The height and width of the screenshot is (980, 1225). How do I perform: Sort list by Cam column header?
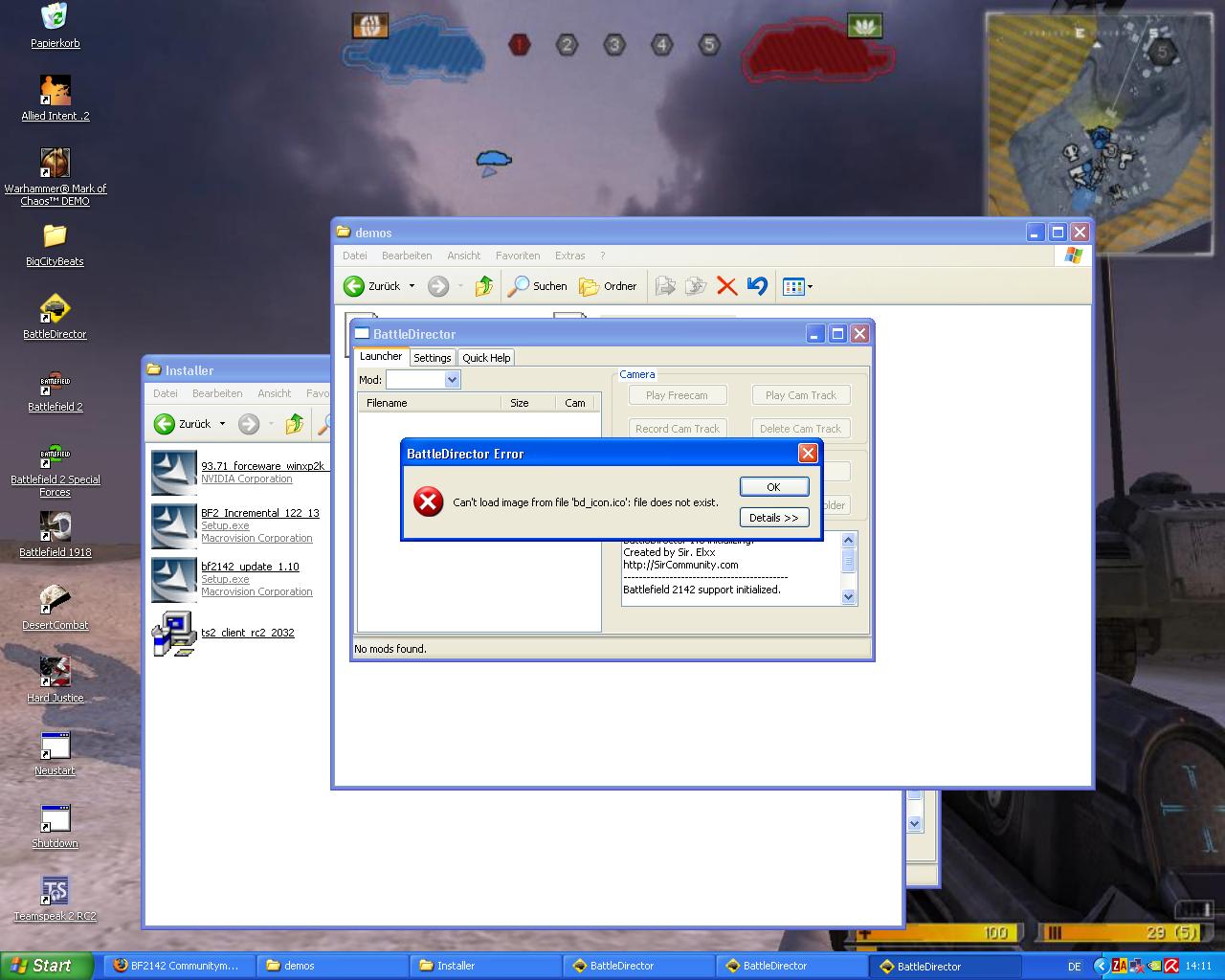click(575, 403)
